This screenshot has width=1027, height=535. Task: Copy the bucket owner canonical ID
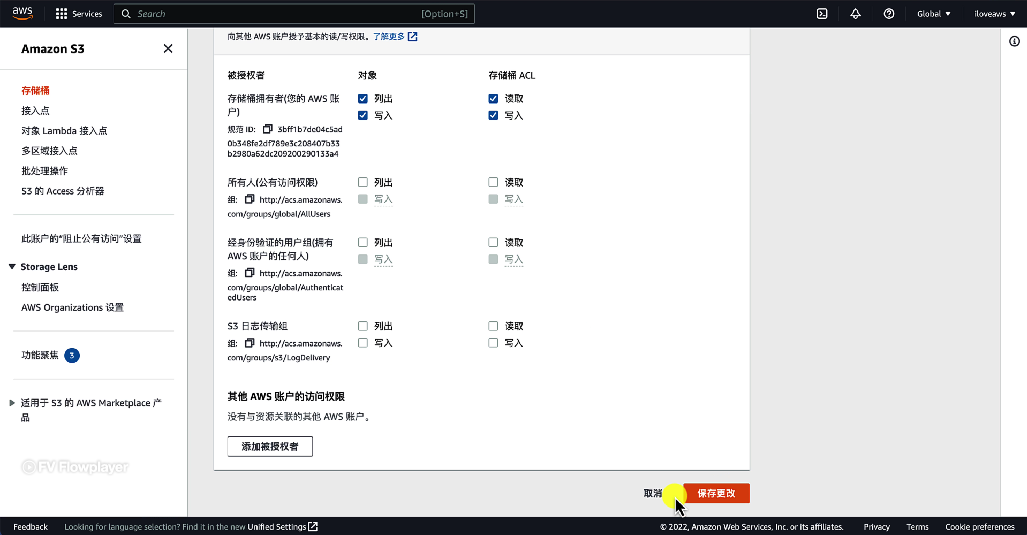tap(267, 129)
